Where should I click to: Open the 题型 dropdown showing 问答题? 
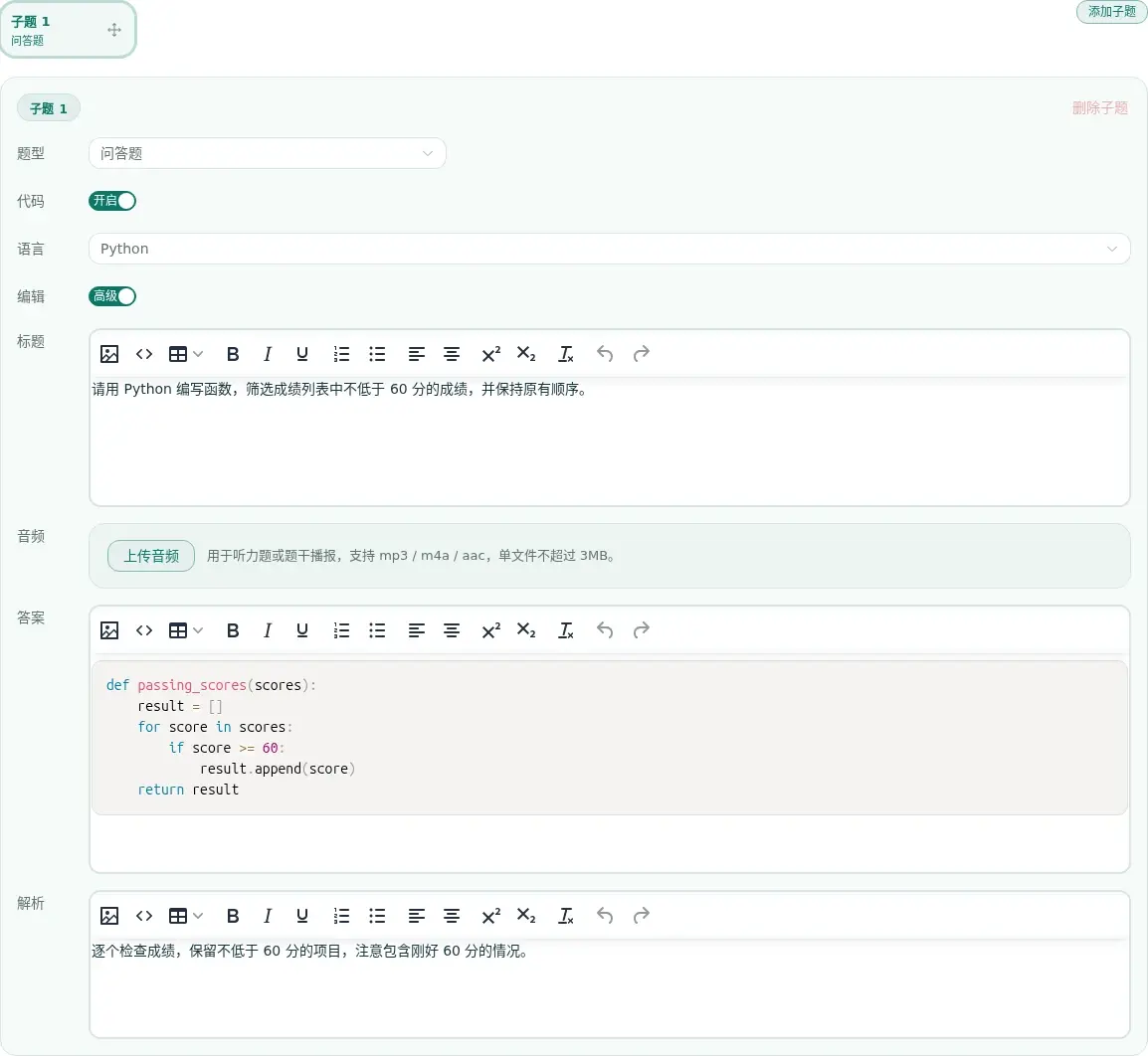(268, 153)
